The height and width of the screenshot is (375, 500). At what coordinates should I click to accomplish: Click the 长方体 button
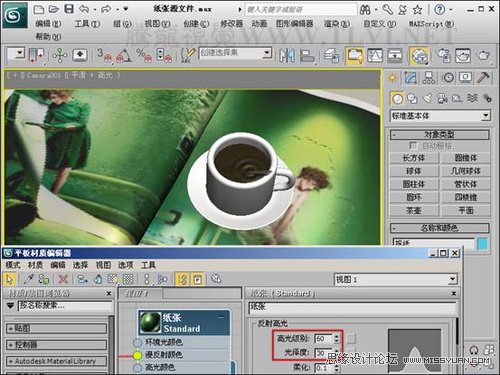414,158
